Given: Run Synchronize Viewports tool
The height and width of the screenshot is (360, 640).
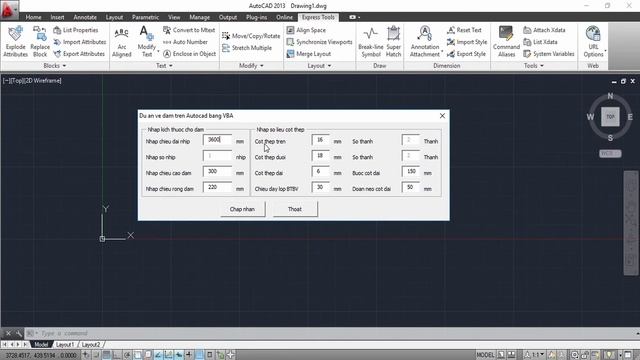Looking at the screenshot, I should coord(319,42).
